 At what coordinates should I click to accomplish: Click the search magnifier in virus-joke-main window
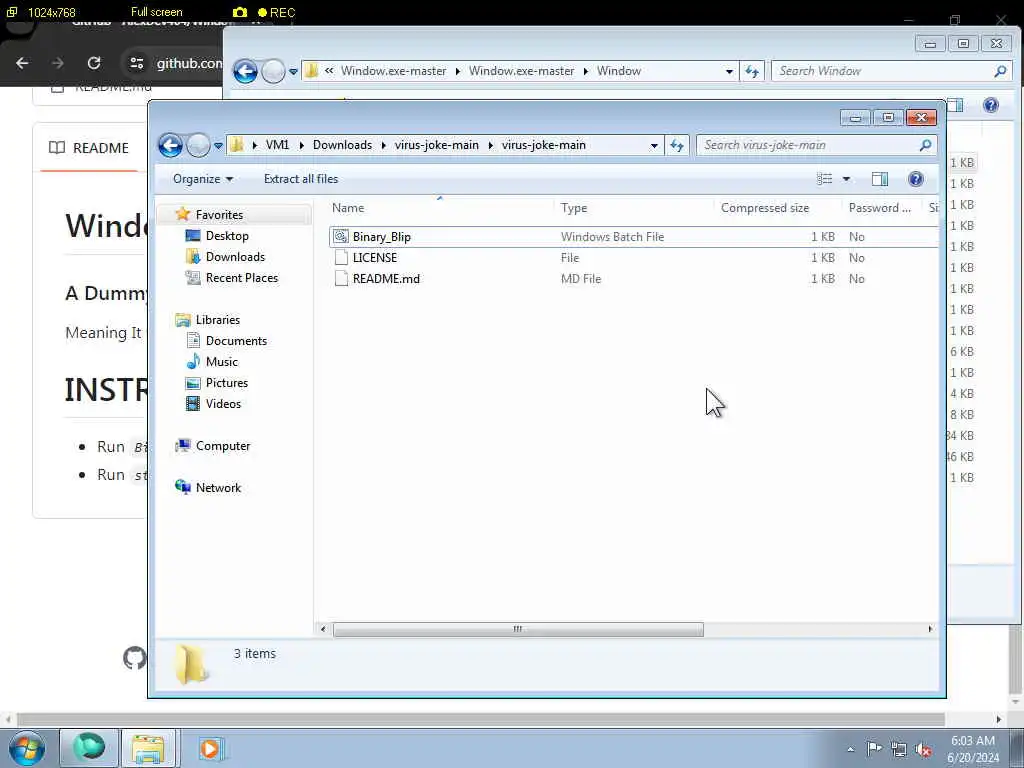pyautogui.click(x=925, y=145)
